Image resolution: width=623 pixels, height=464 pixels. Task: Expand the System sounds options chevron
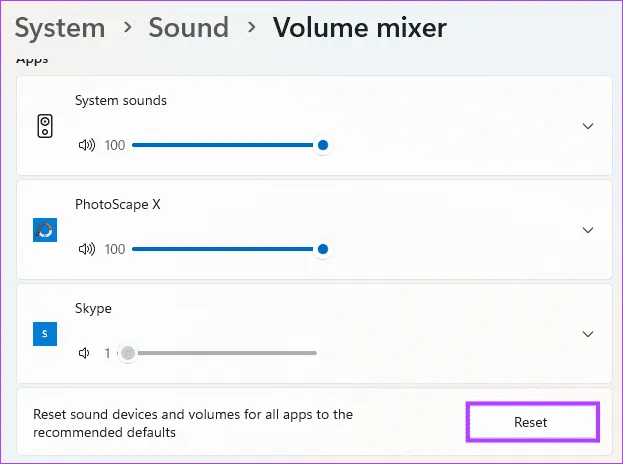tap(588, 126)
